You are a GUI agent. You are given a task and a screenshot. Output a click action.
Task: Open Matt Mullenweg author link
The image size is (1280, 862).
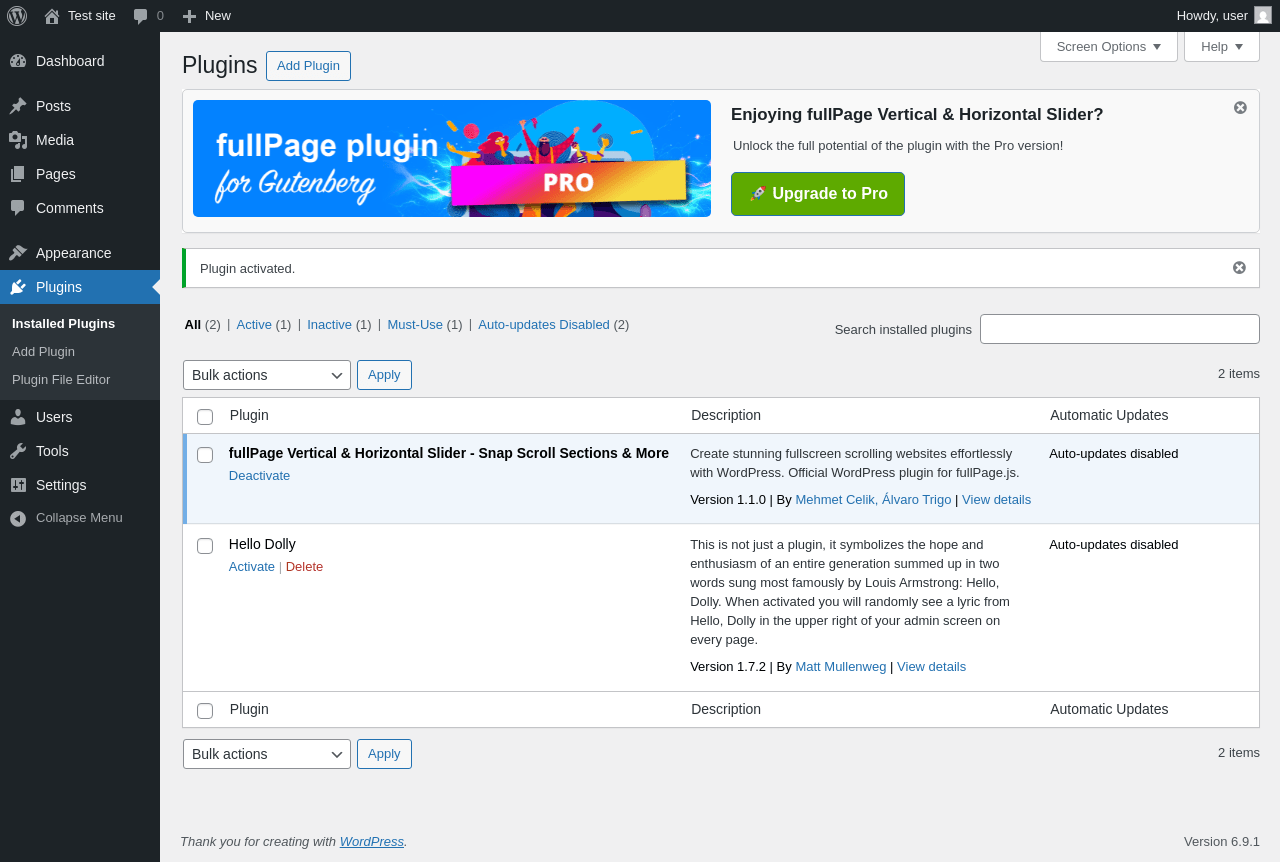click(x=841, y=667)
